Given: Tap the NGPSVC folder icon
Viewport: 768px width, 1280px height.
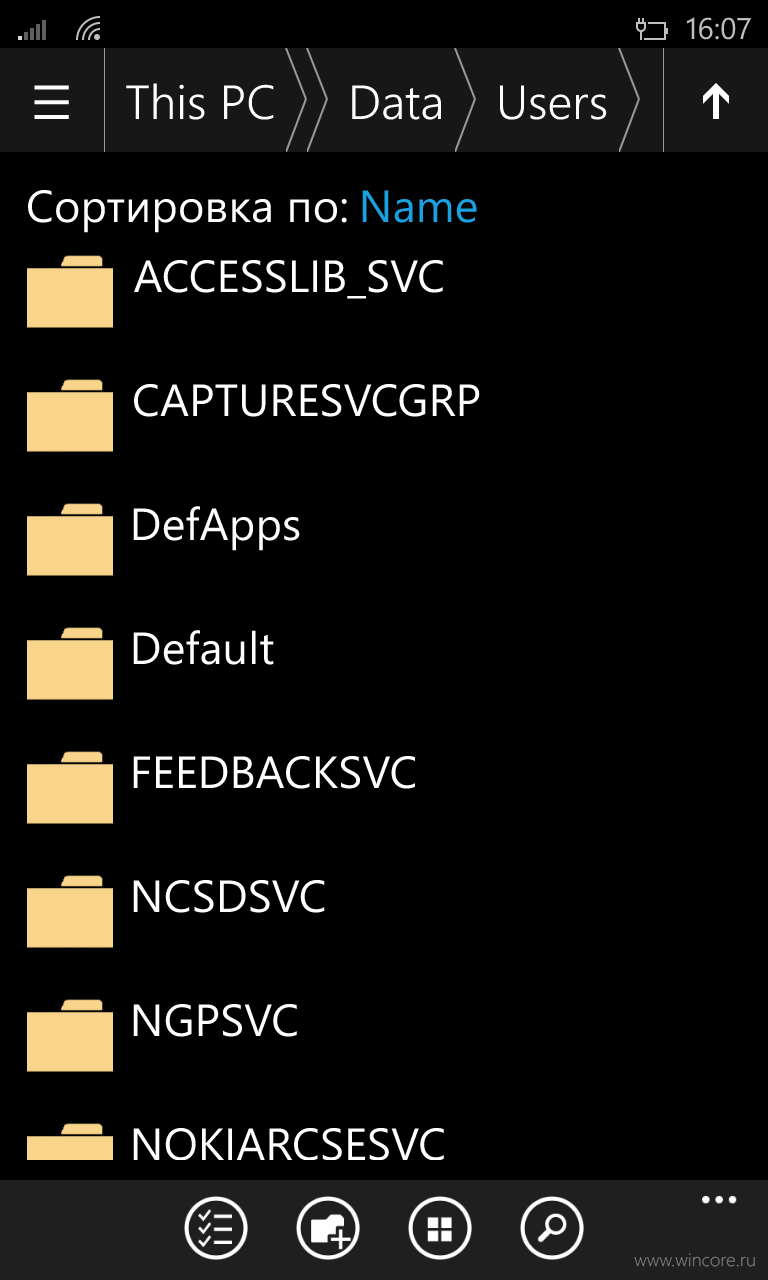Looking at the screenshot, I should [70, 1035].
